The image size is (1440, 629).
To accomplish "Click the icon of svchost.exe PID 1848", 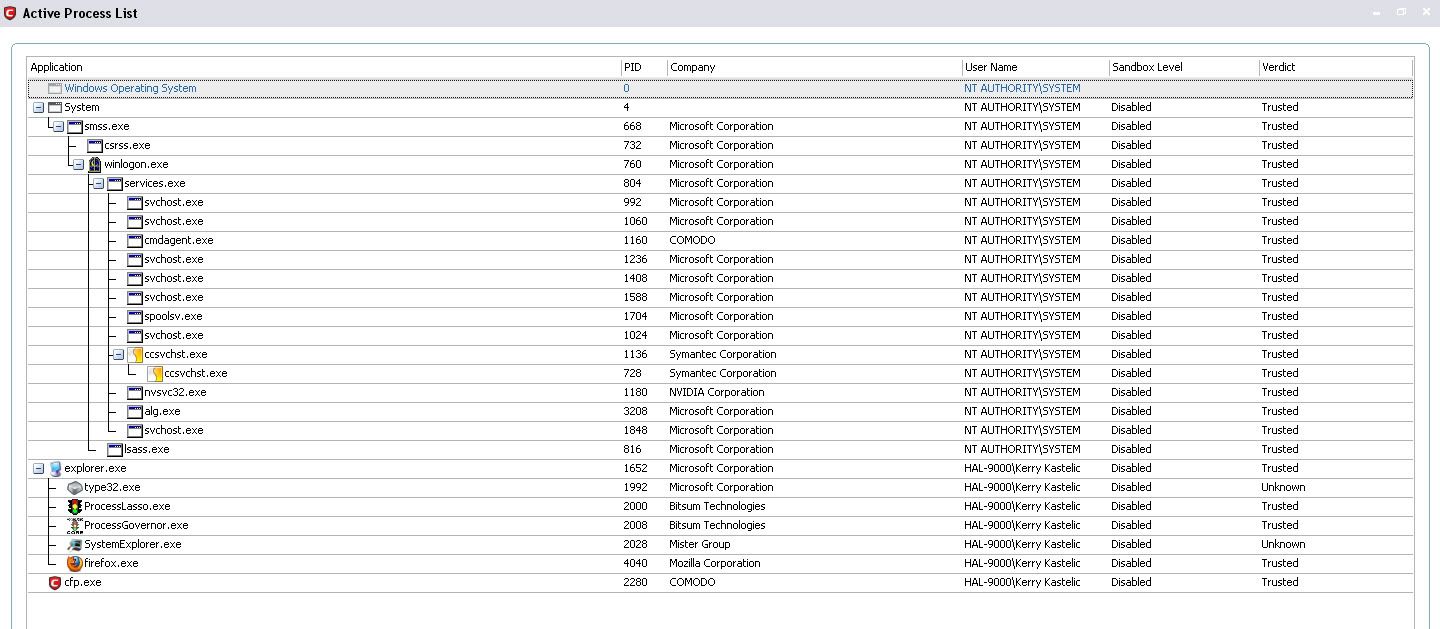I will pyautogui.click(x=135, y=430).
